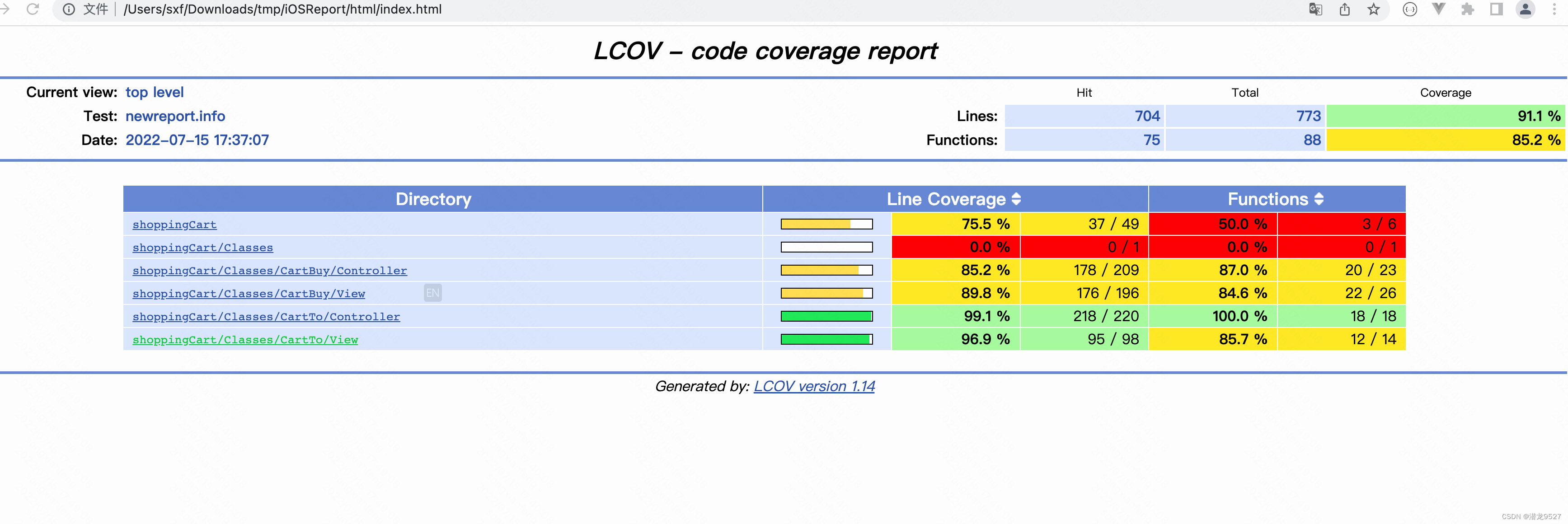
Task: Open the Vue devtools extension icon
Action: (x=1438, y=9)
